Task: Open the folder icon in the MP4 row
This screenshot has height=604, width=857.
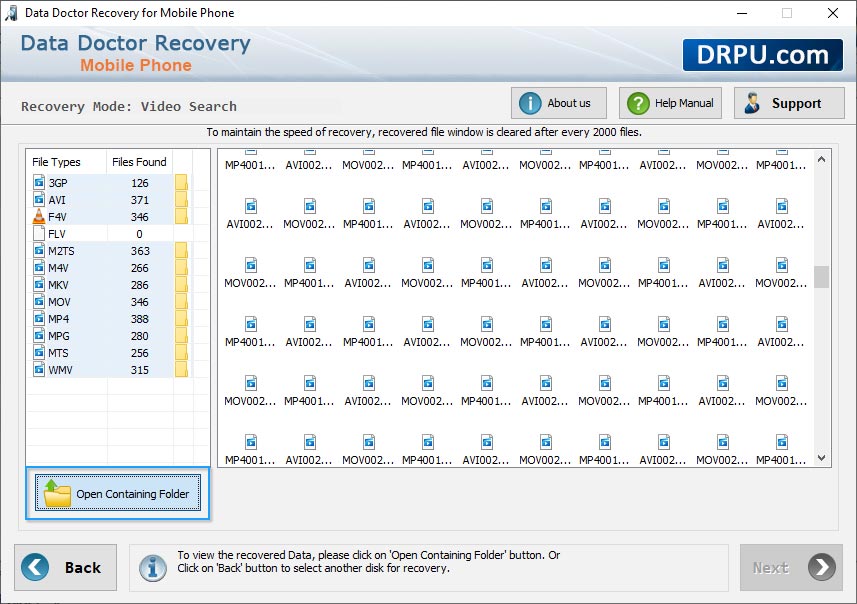Action: [181, 318]
